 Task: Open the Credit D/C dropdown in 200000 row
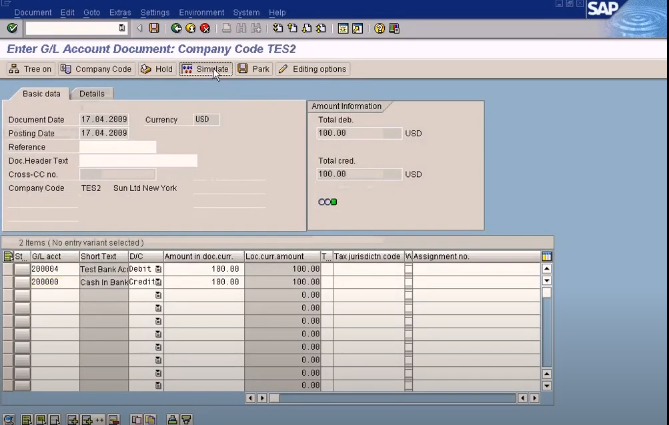pos(158,282)
